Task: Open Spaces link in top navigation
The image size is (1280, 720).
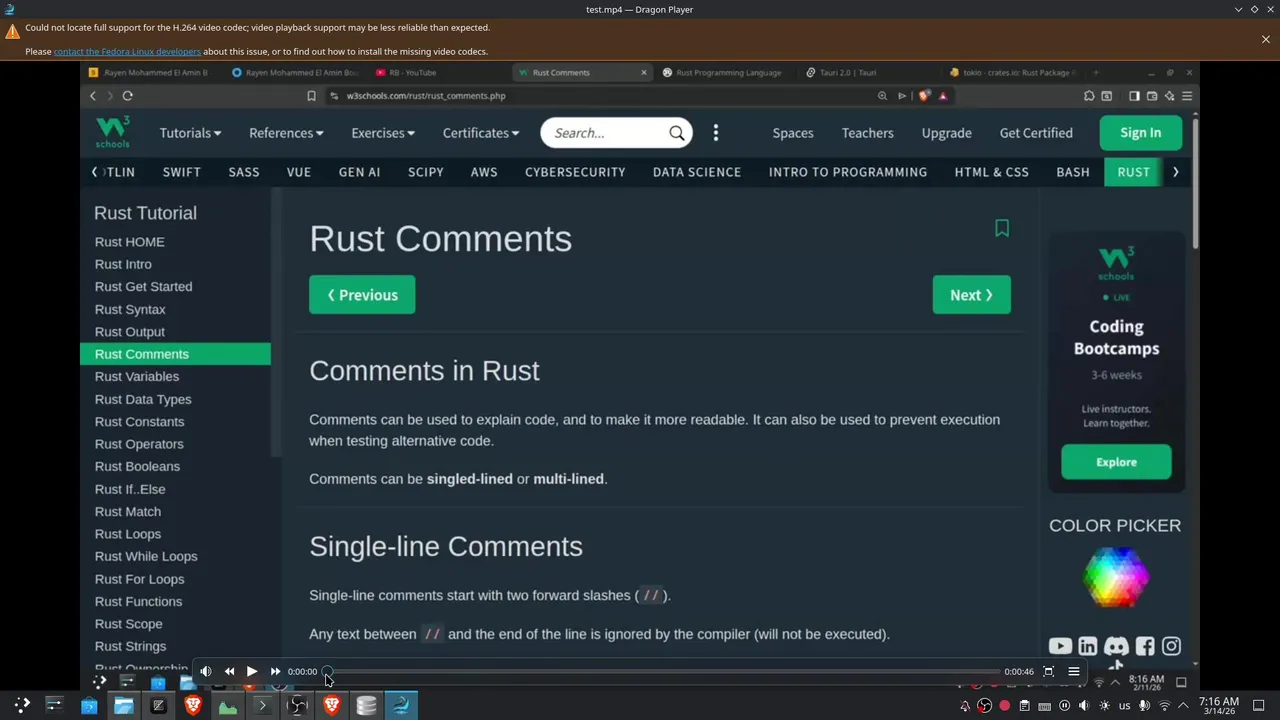Action: click(x=793, y=133)
